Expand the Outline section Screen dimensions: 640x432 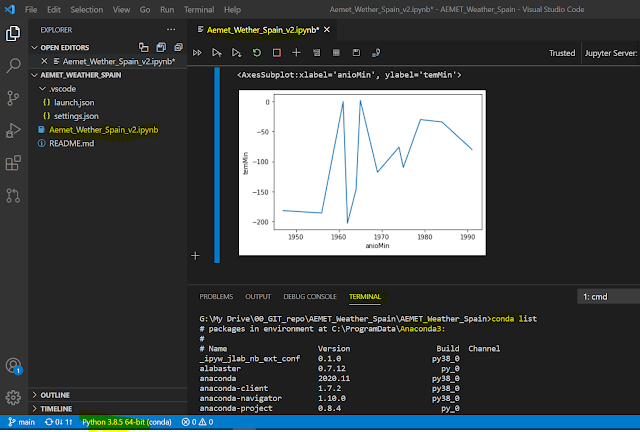click(34, 395)
